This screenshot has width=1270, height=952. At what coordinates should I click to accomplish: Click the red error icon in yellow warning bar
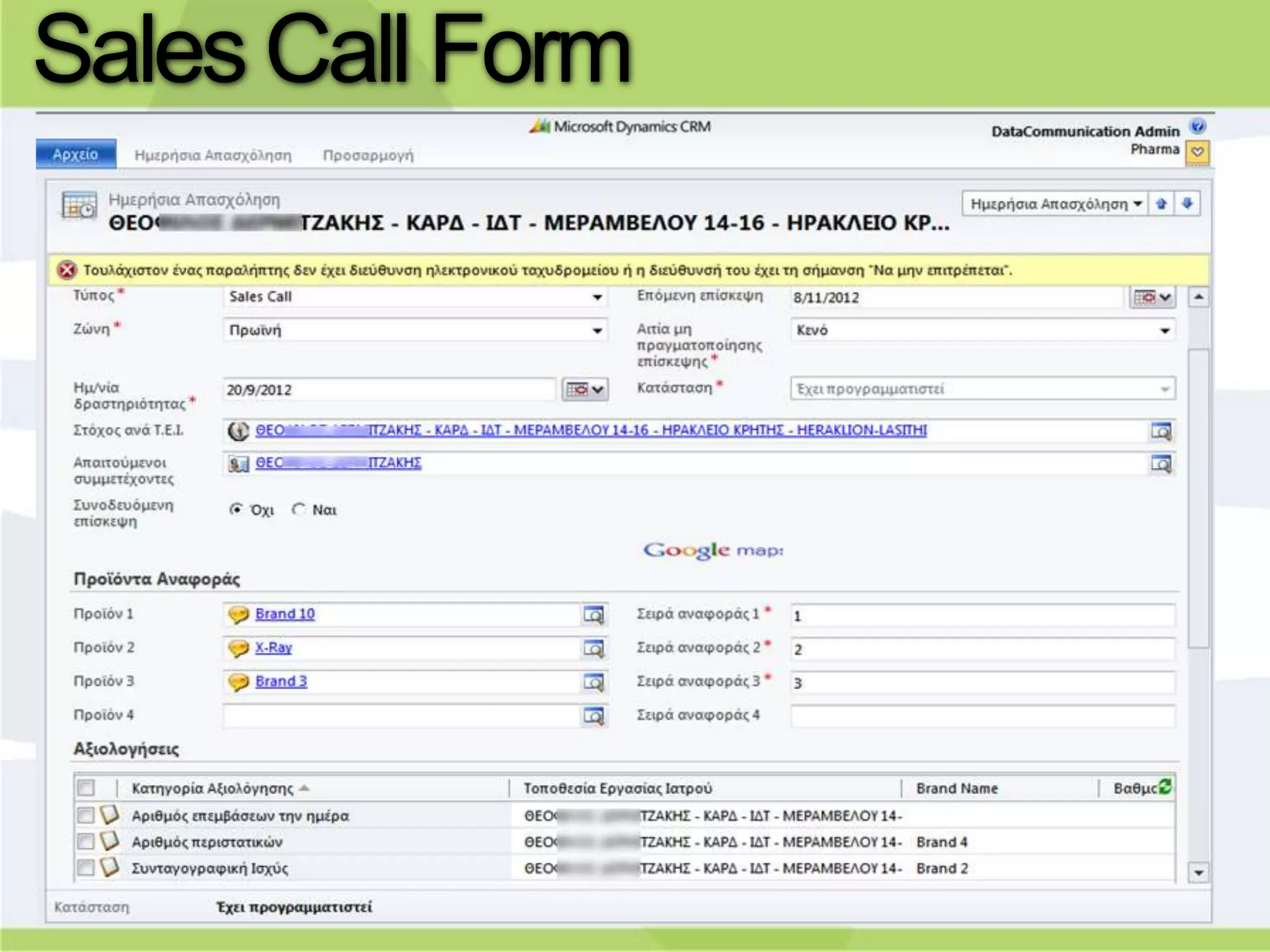click(67, 270)
